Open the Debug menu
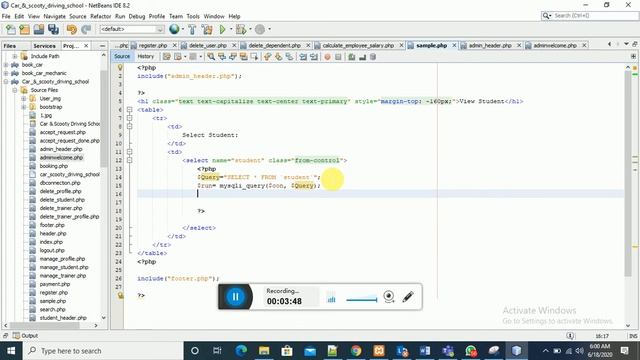Viewport: 640px width, 360px height. pos(137,16)
